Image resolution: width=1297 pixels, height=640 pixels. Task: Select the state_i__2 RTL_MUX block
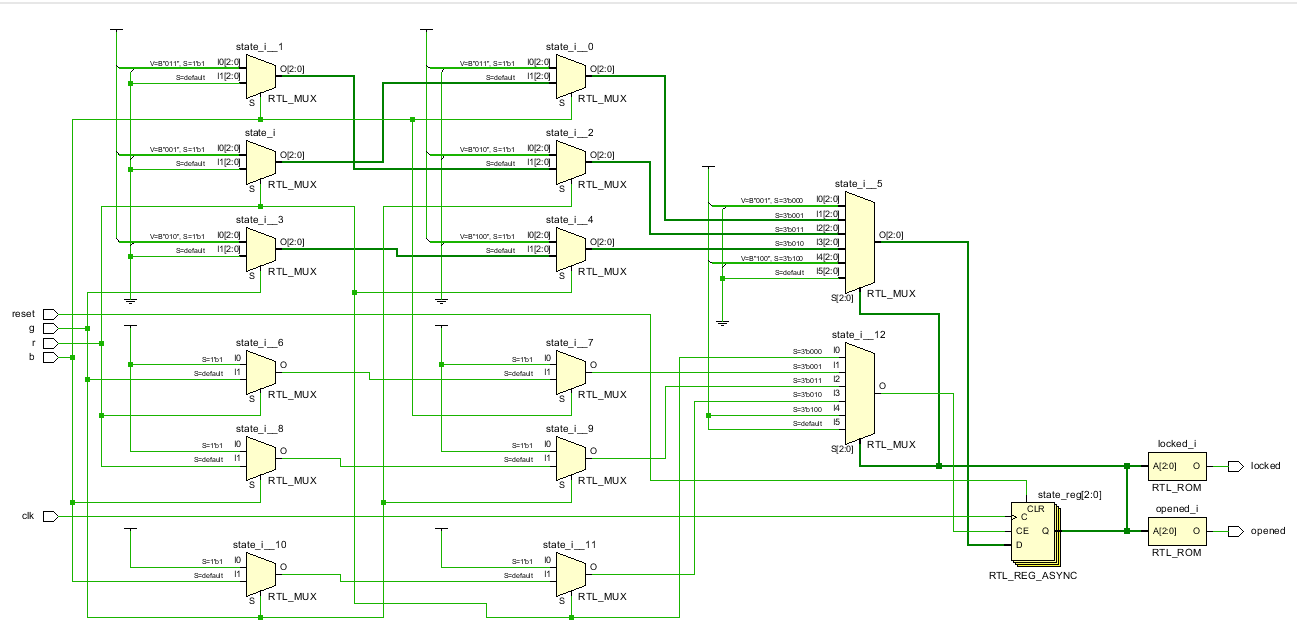click(x=570, y=161)
